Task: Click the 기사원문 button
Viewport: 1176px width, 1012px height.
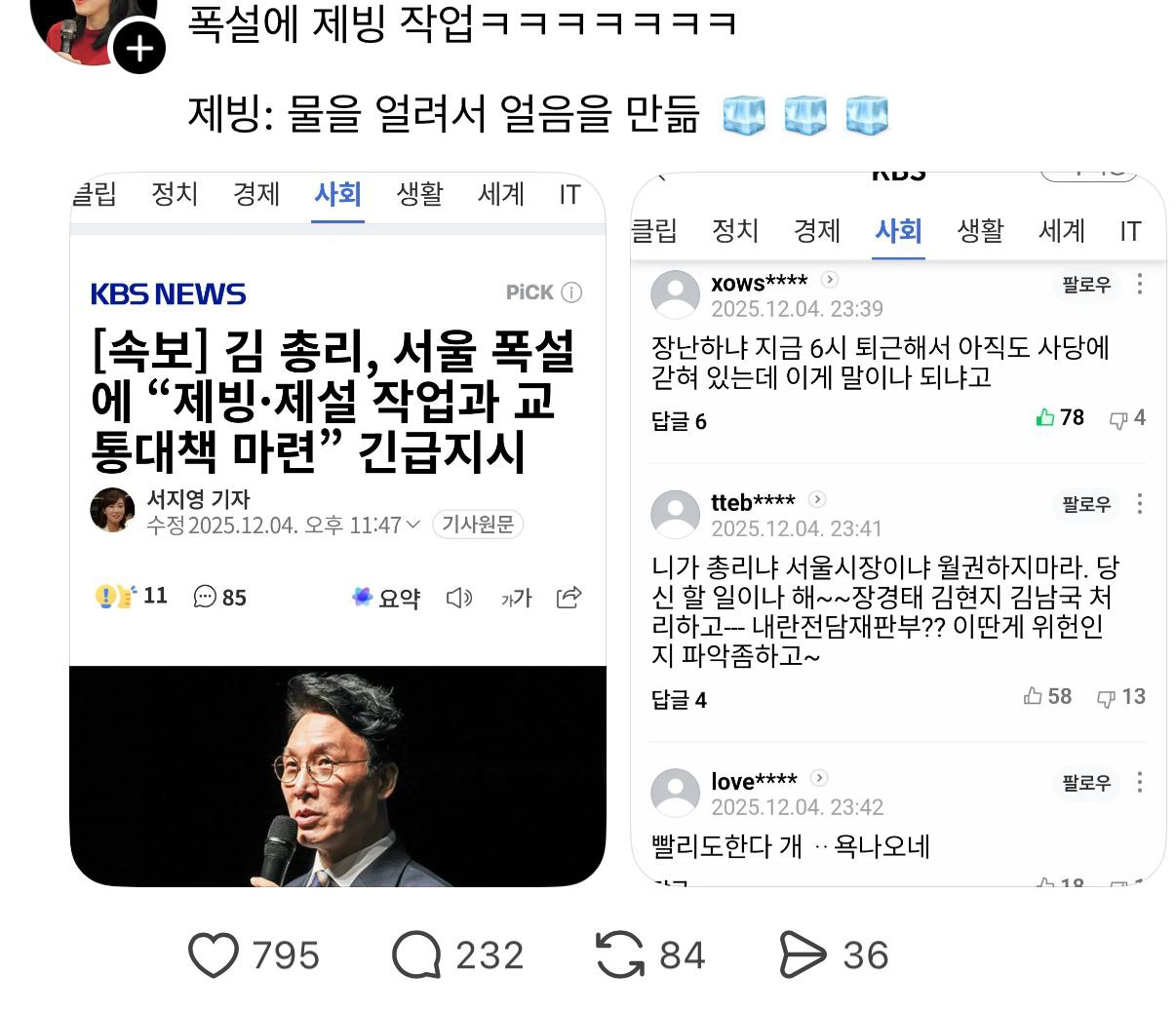Action: tap(478, 525)
